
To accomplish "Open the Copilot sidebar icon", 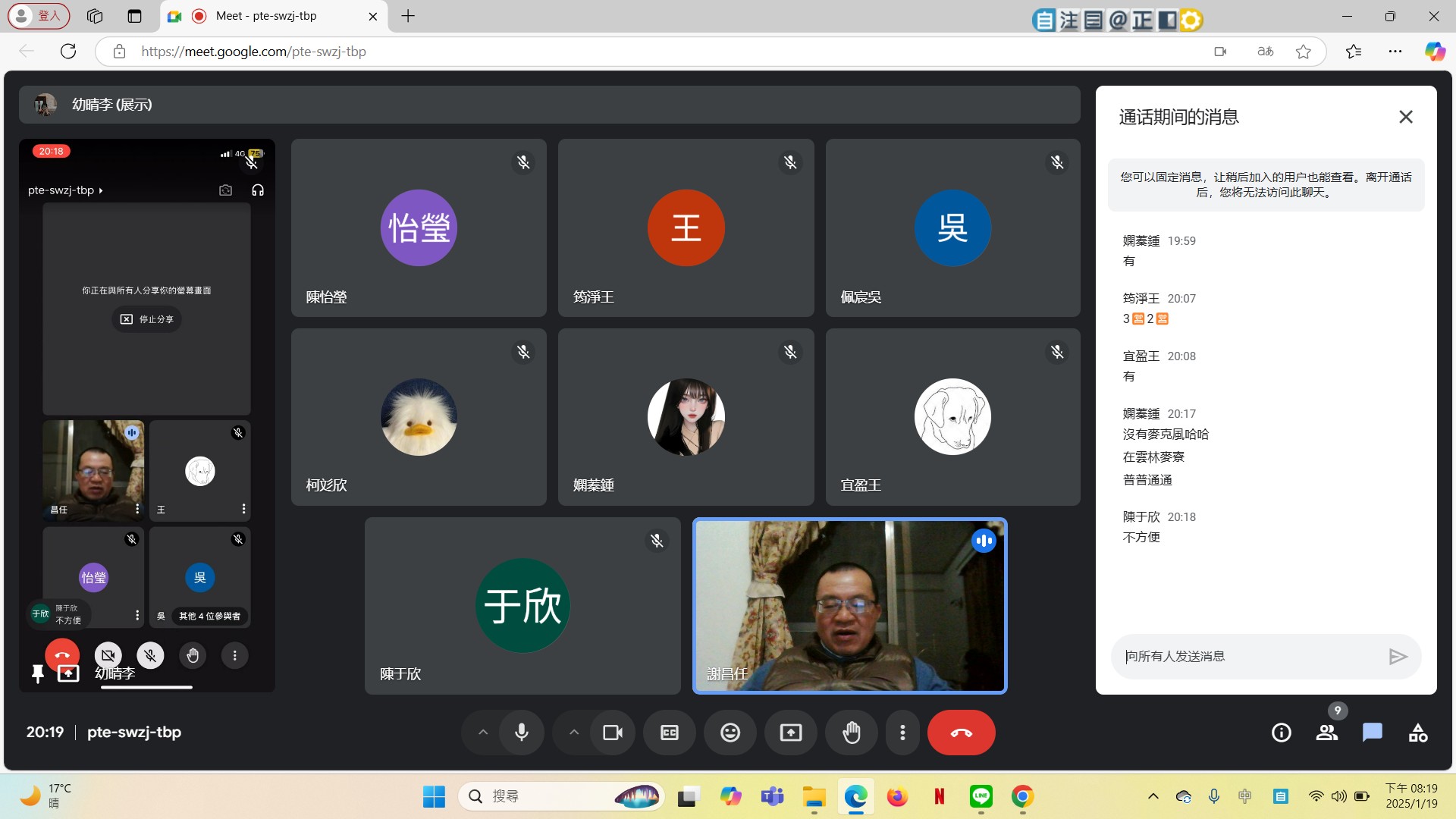I will [1435, 52].
